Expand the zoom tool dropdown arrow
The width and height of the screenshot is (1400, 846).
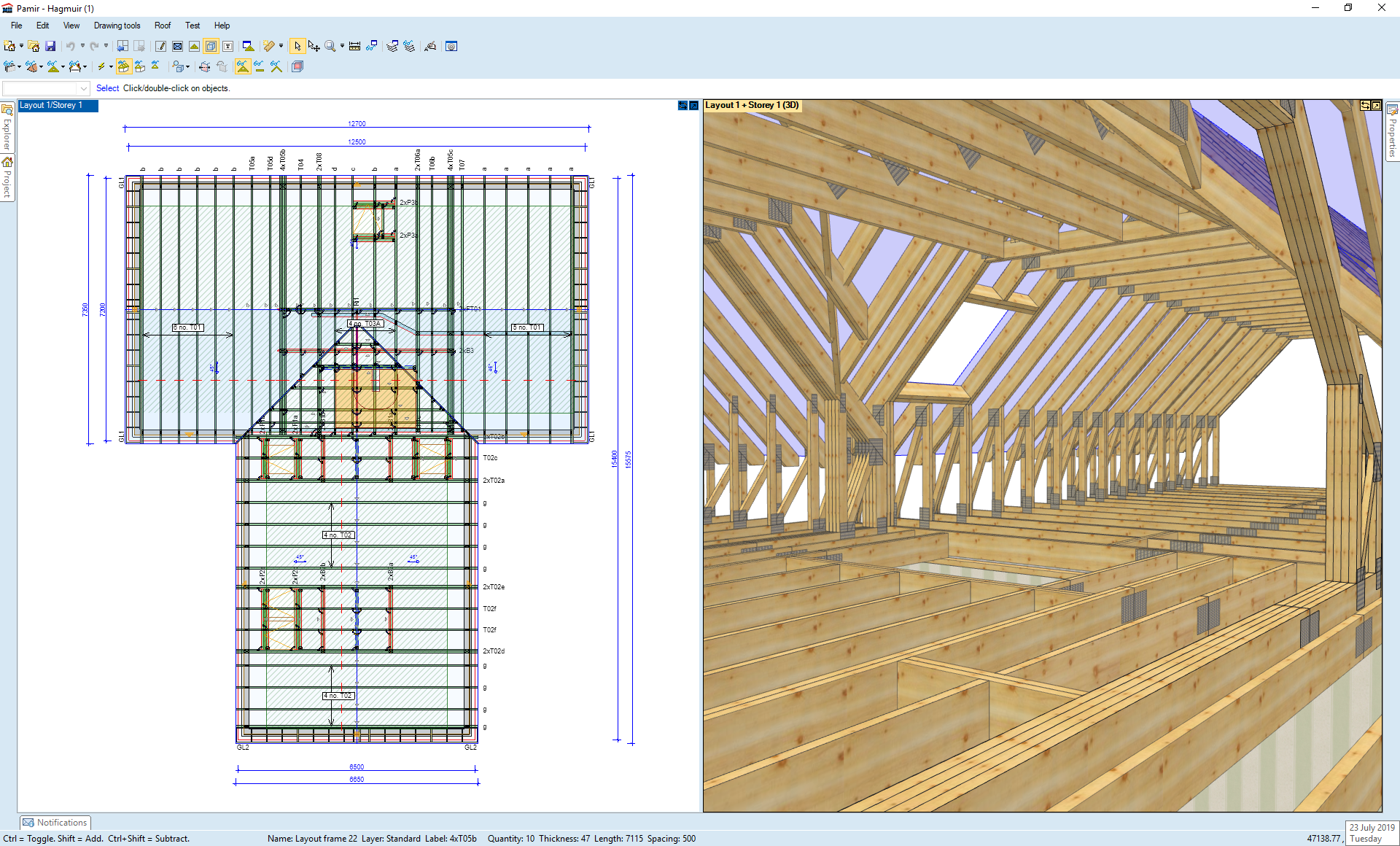click(x=342, y=46)
